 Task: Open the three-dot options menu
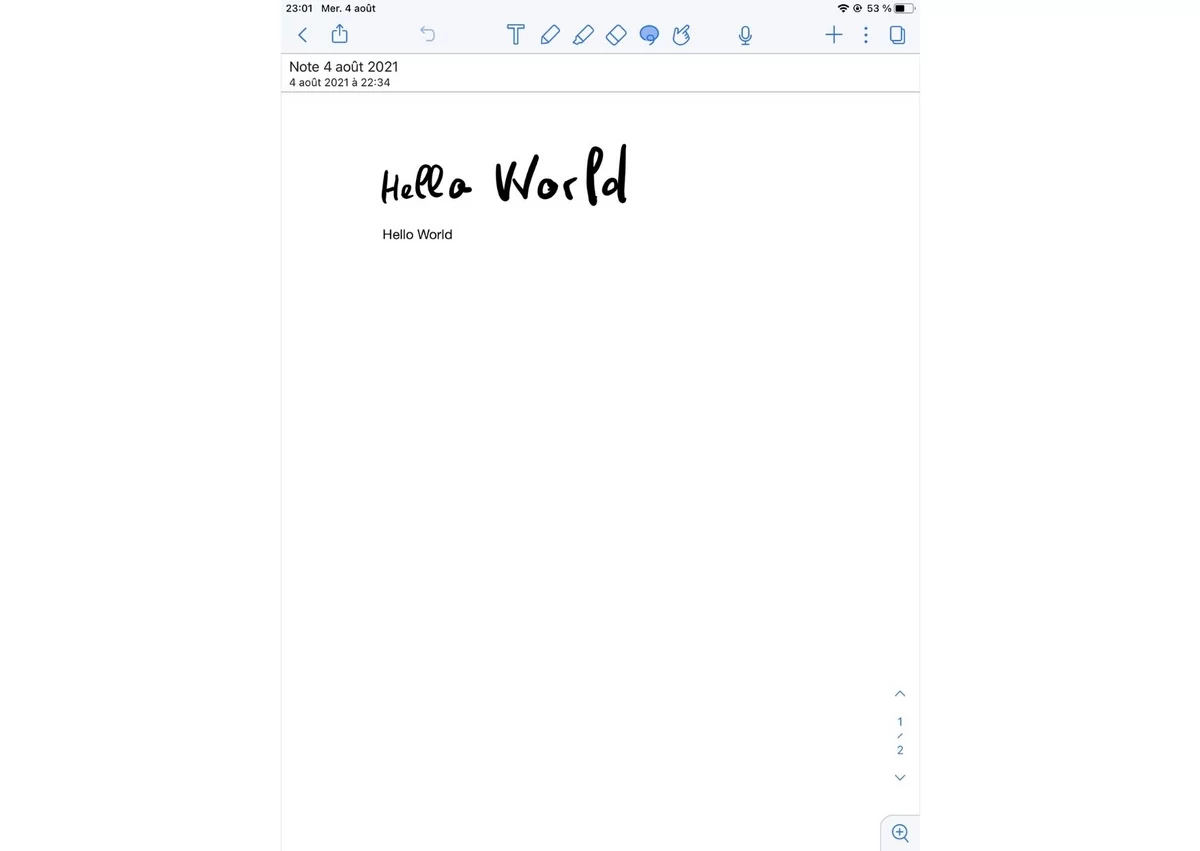[866, 35]
